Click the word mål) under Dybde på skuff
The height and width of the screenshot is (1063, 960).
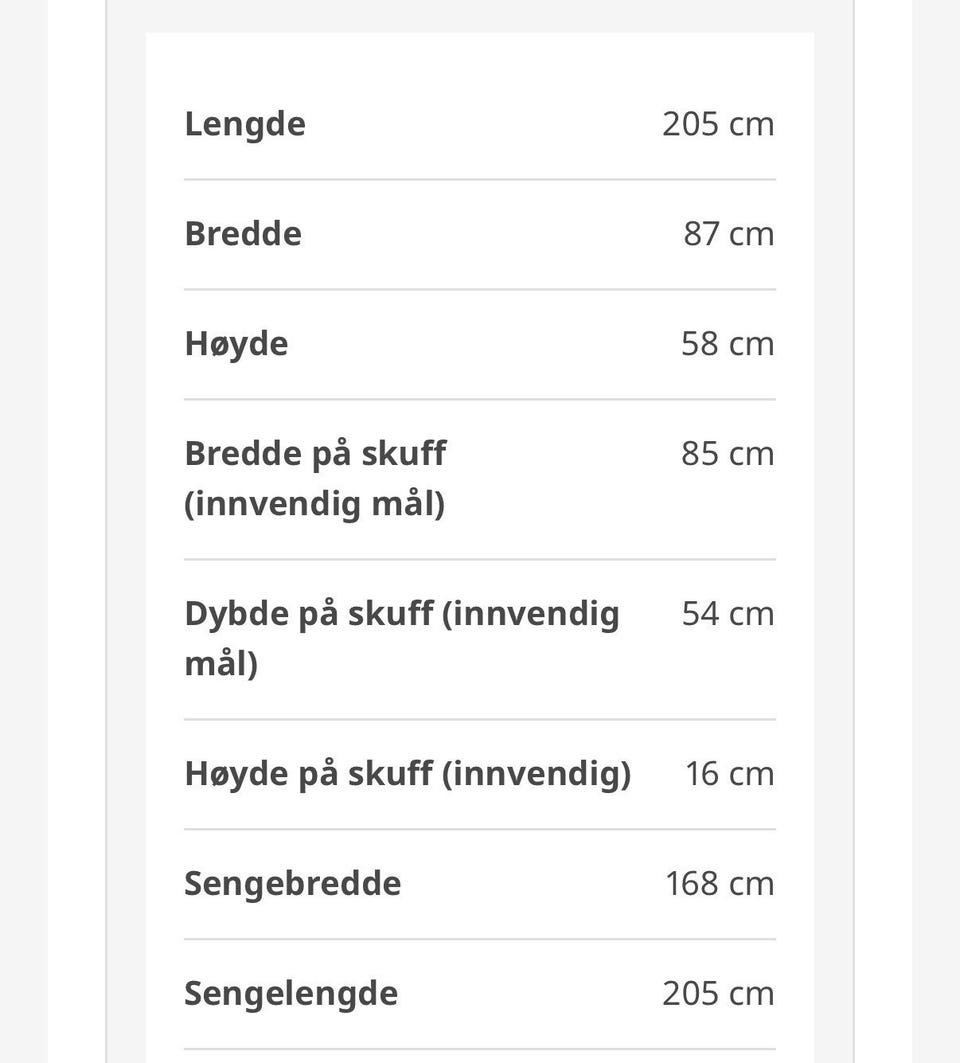[x=221, y=664]
